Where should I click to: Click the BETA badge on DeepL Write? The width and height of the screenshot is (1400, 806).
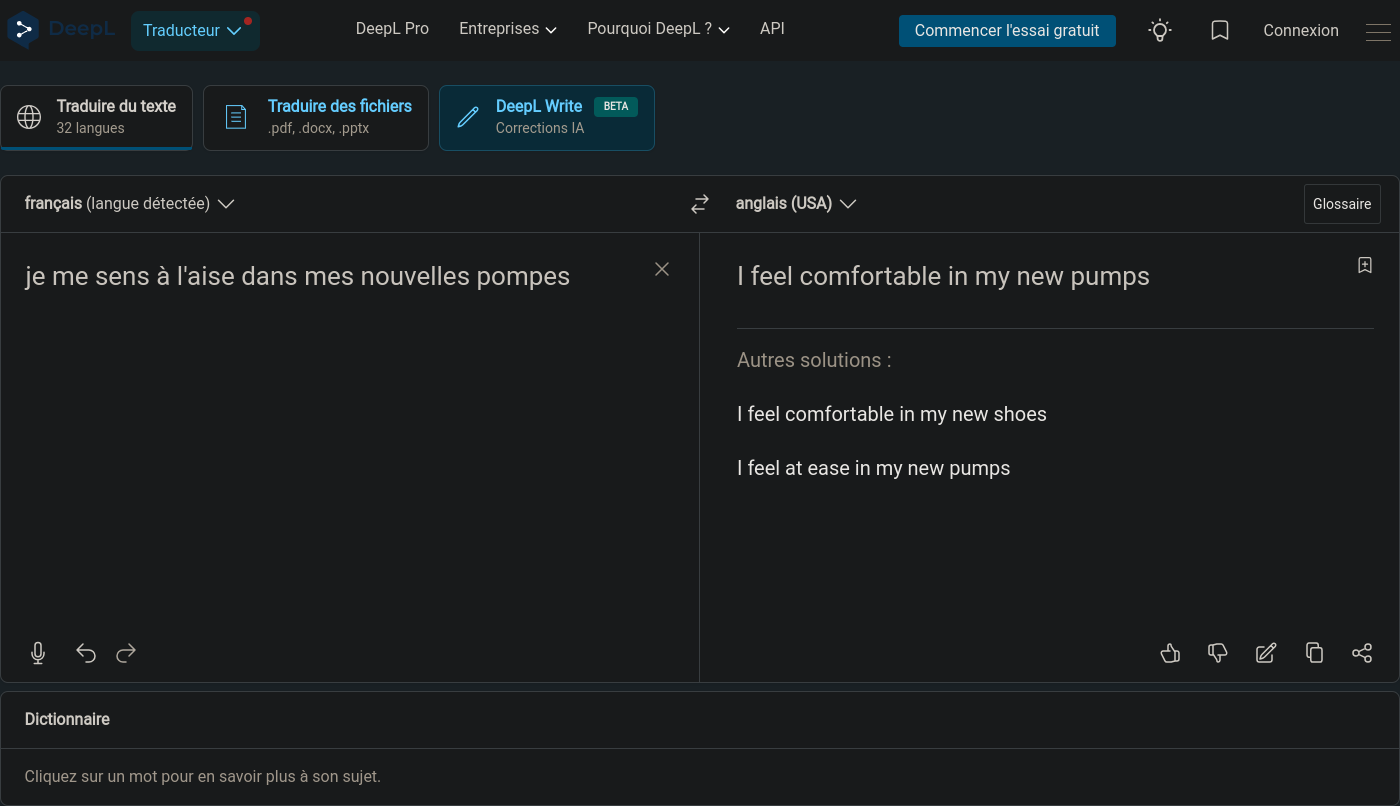tap(616, 106)
